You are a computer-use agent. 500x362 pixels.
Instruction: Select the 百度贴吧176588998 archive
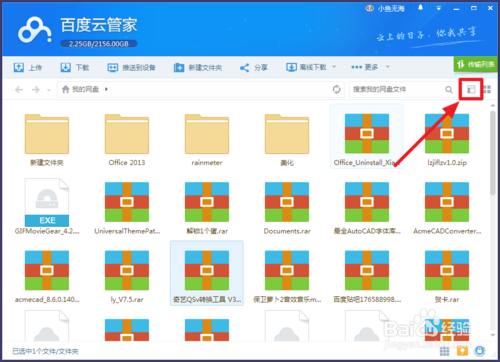pos(367,276)
